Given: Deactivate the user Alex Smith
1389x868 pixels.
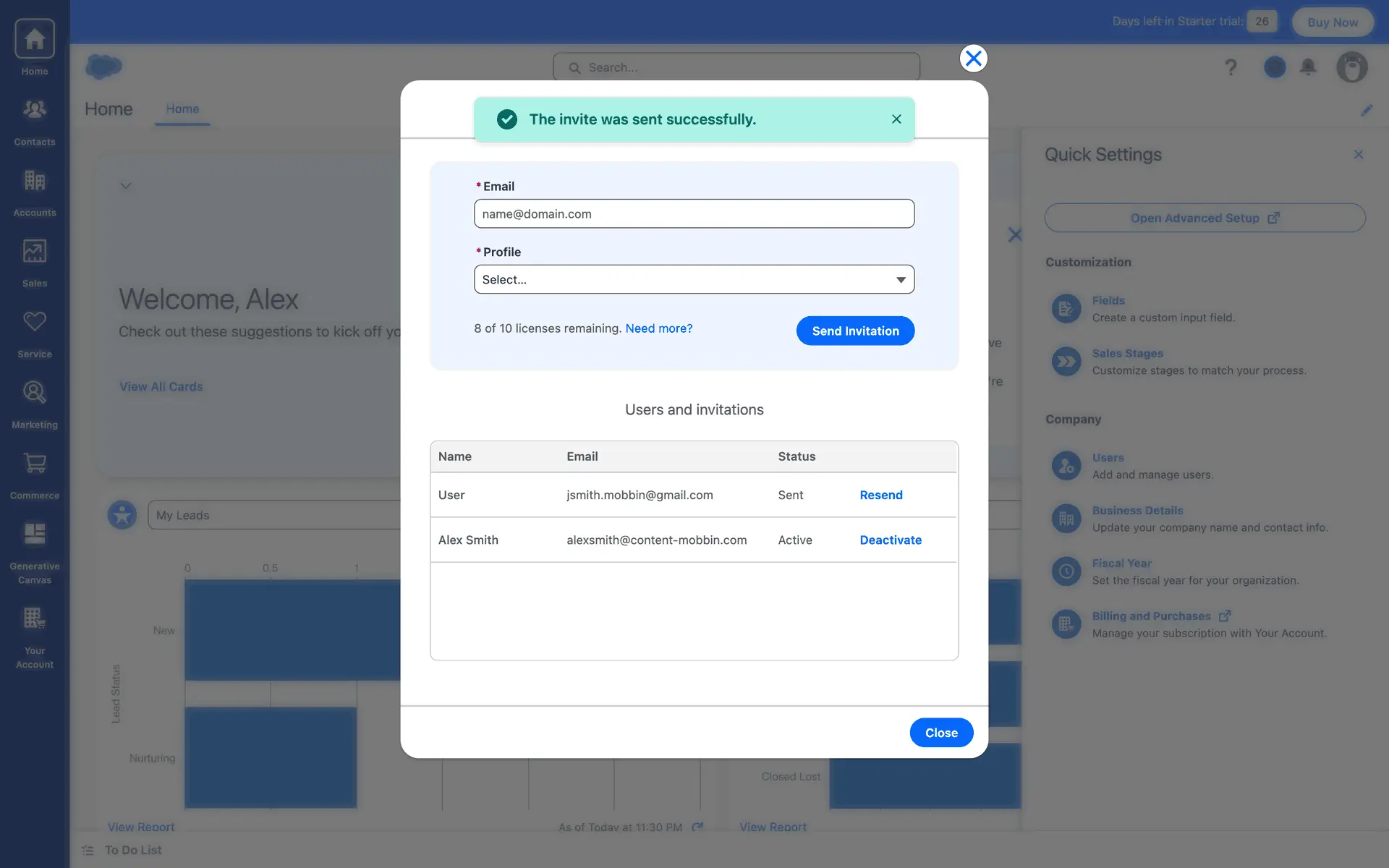Looking at the screenshot, I should pos(890,540).
